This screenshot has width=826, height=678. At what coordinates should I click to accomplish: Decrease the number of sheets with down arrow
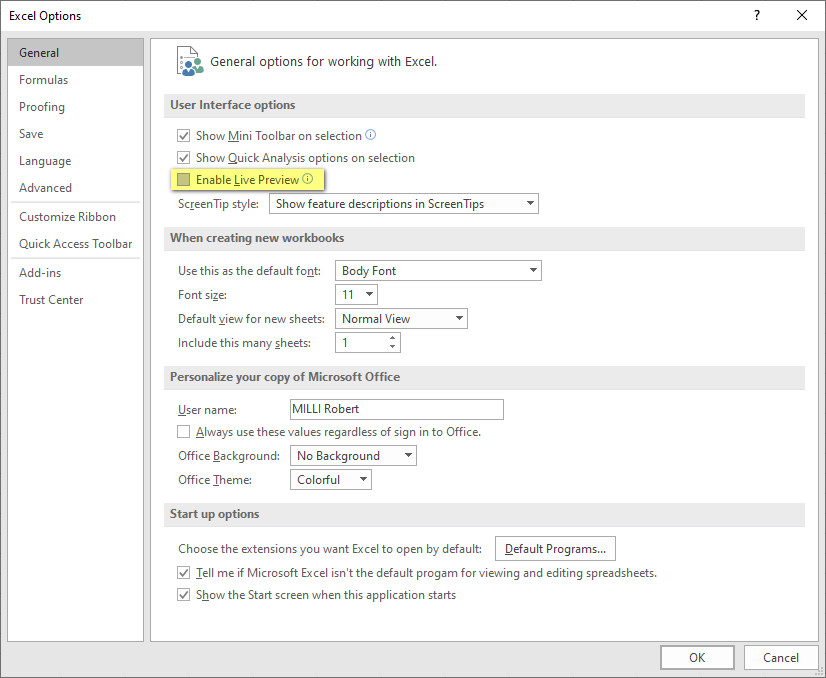click(x=392, y=347)
